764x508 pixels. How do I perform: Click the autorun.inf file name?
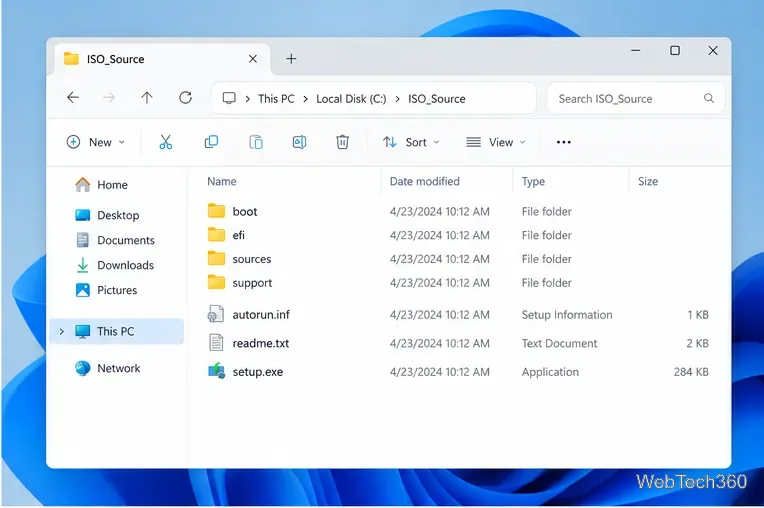261,315
